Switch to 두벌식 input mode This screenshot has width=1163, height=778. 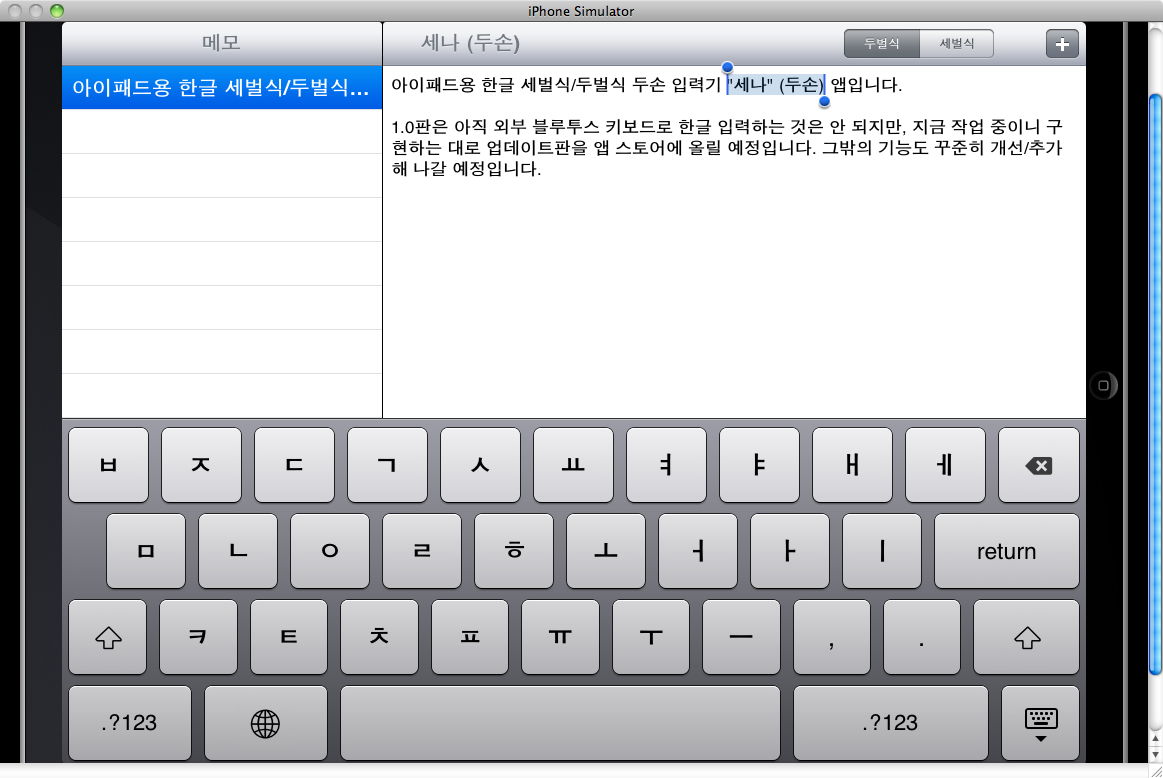(881, 44)
